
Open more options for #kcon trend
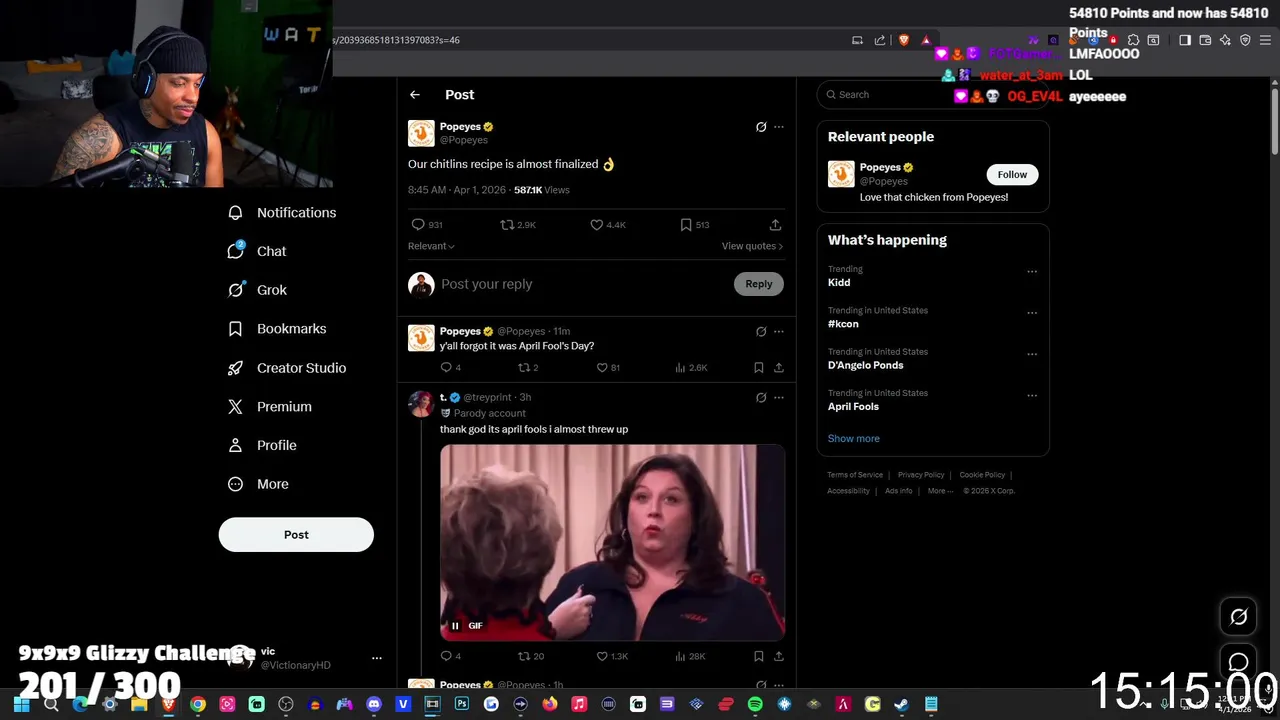pyautogui.click(x=1032, y=313)
